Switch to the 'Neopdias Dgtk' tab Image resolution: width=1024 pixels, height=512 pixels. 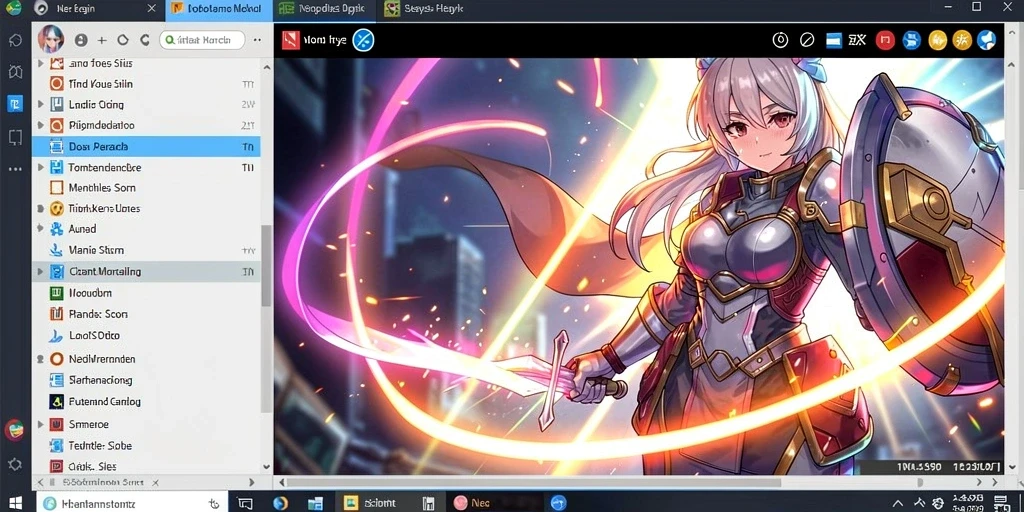pyautogui.click(x=324, y=8)
